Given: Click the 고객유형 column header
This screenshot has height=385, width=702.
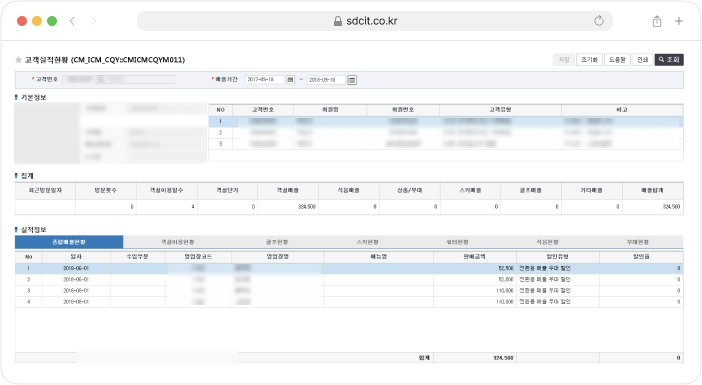Looking at the screenshot, I should coord(500,110).
